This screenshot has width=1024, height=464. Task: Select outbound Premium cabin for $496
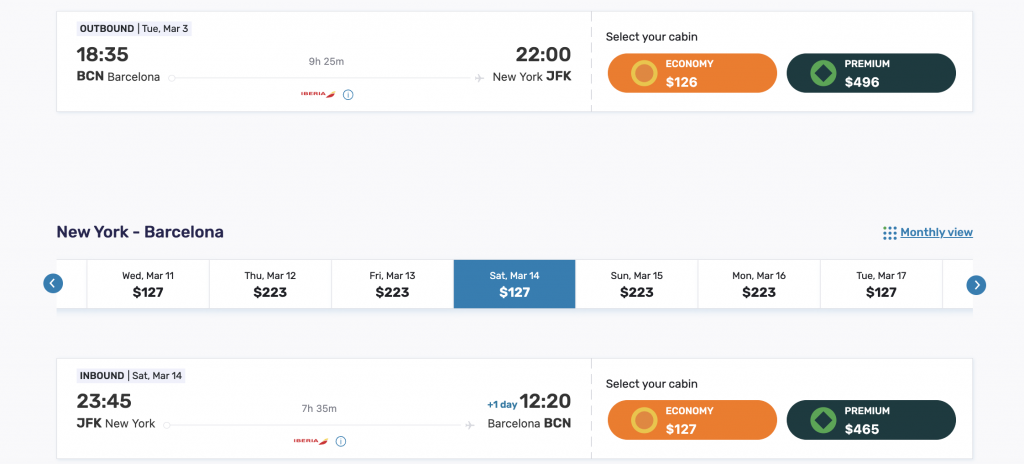pyautogui.click(x=871, y=73)
